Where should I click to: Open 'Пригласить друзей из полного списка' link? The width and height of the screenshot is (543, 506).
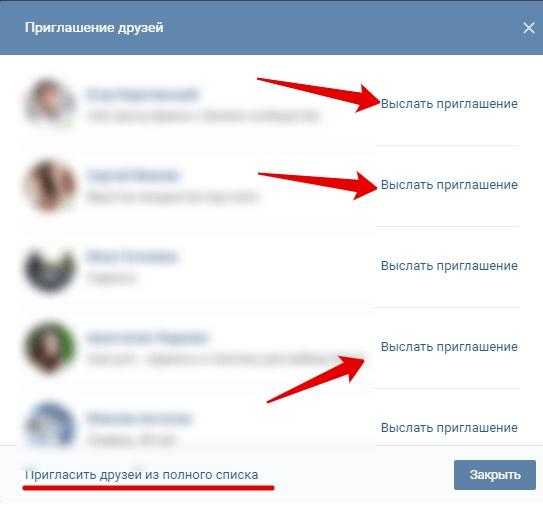pos(141,475)
